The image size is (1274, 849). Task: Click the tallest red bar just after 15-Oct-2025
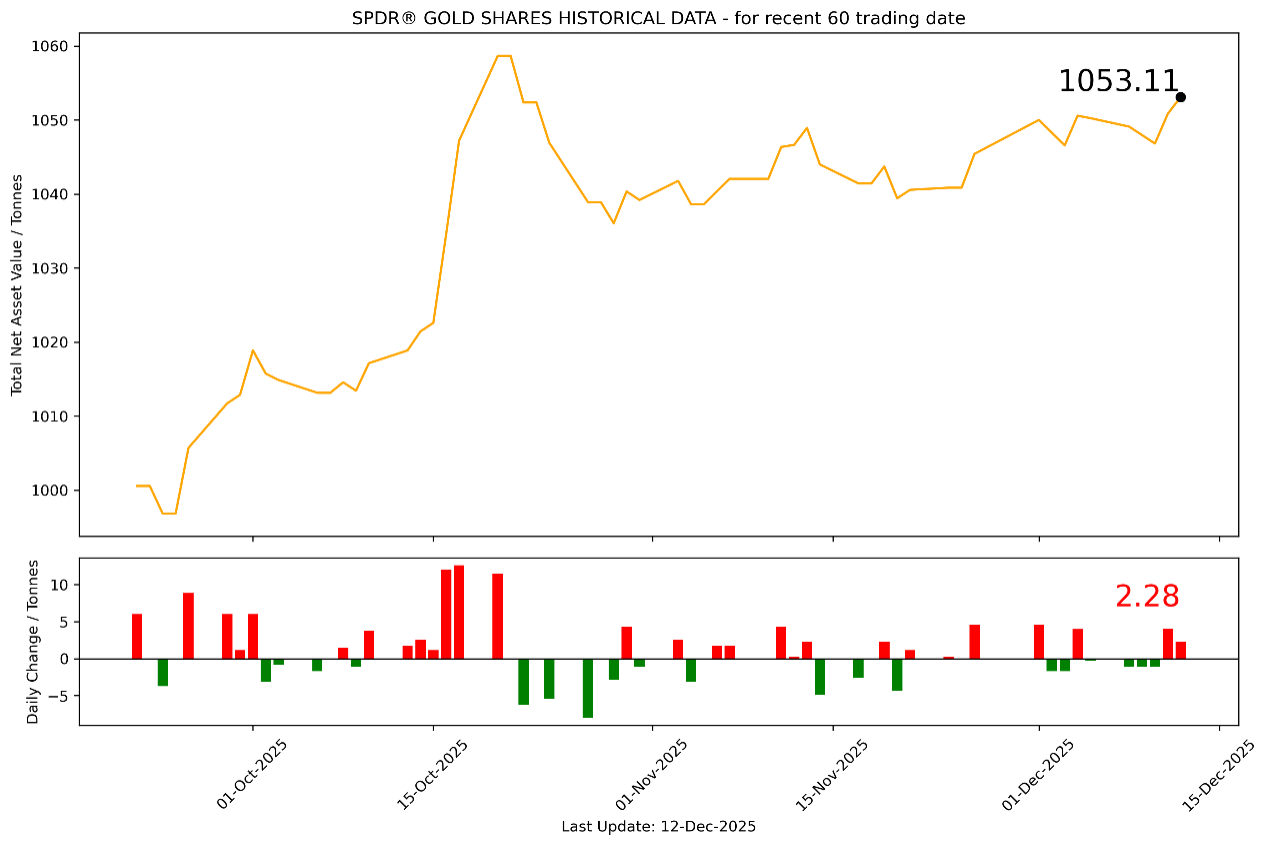[459, 612]
